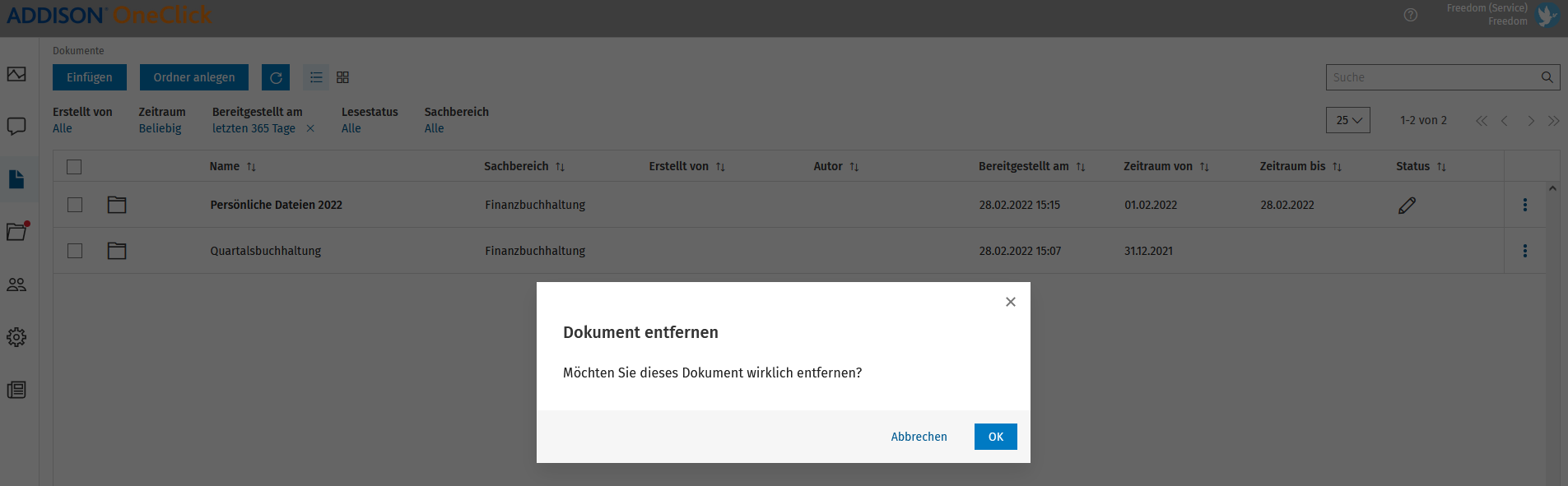This screenshot has width=1568, height=486.
Task: Open the Lesestatus filter set to Alle
Action: pyautogui.click(x=351, y=128)
